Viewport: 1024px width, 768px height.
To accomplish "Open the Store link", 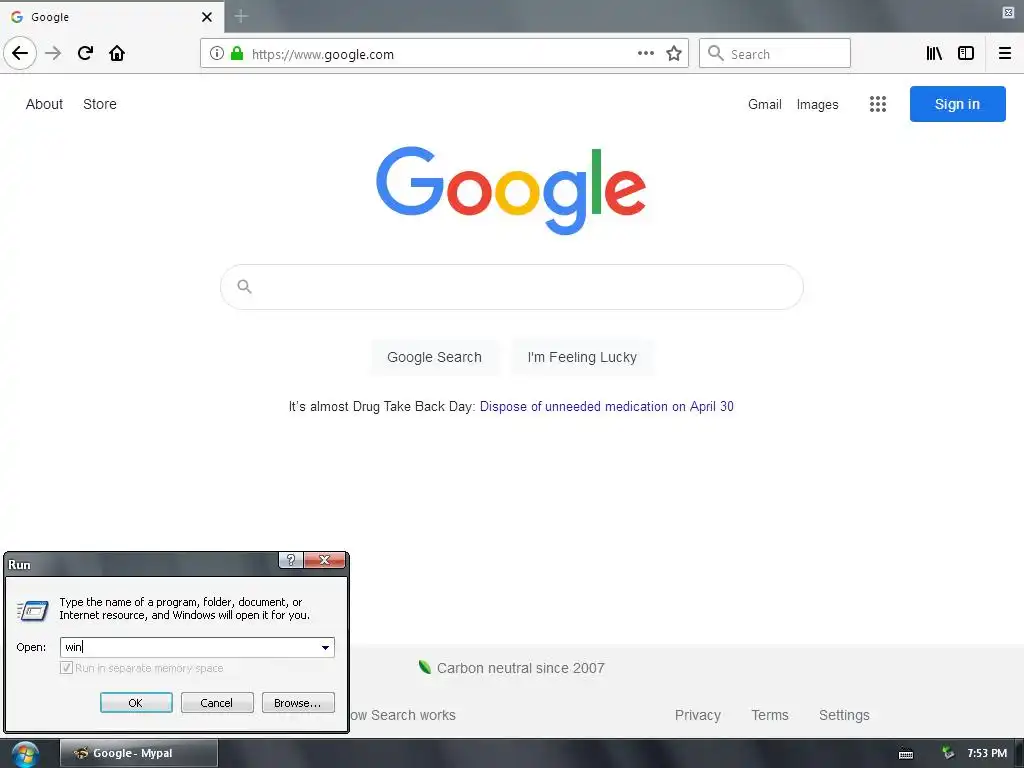I will 100,104.
